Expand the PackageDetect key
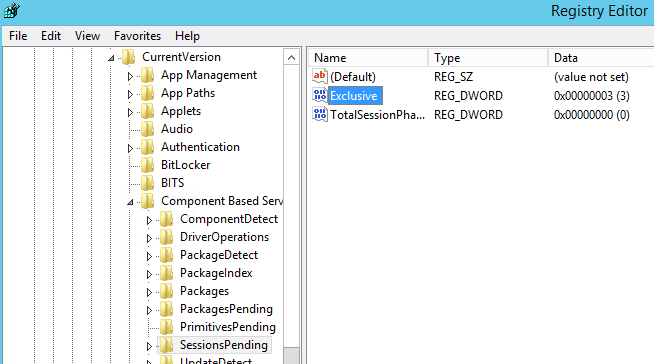Screen dimensions: 654x364 149,256
